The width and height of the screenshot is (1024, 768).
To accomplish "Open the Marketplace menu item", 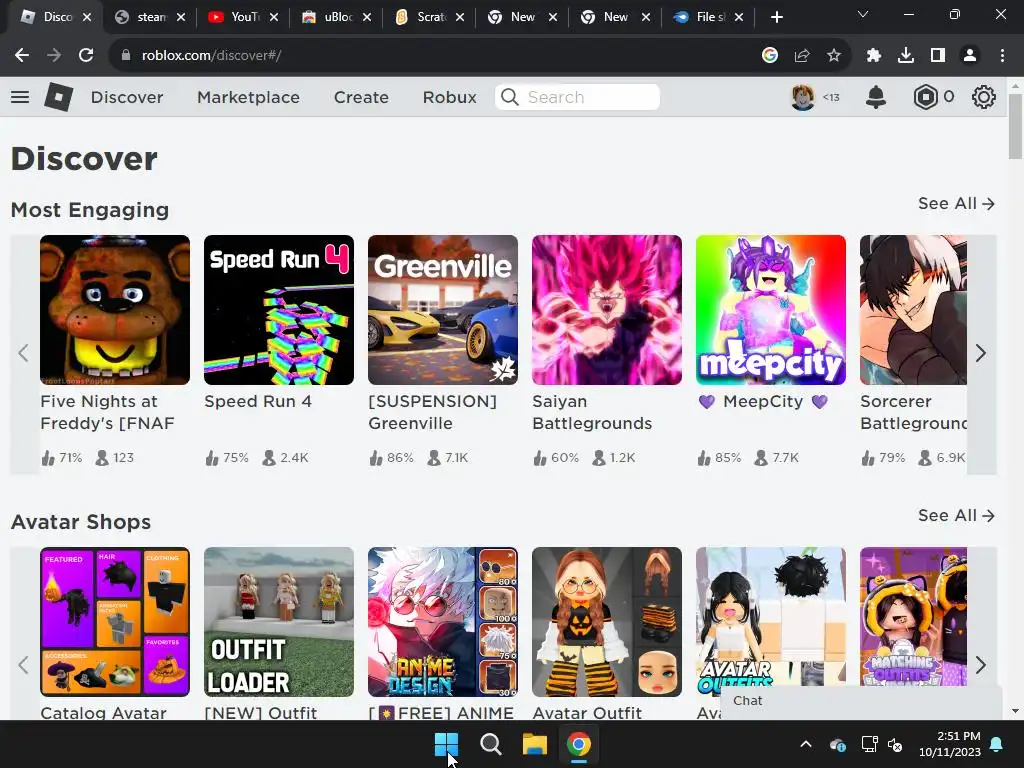I will [x=248, y=97].
